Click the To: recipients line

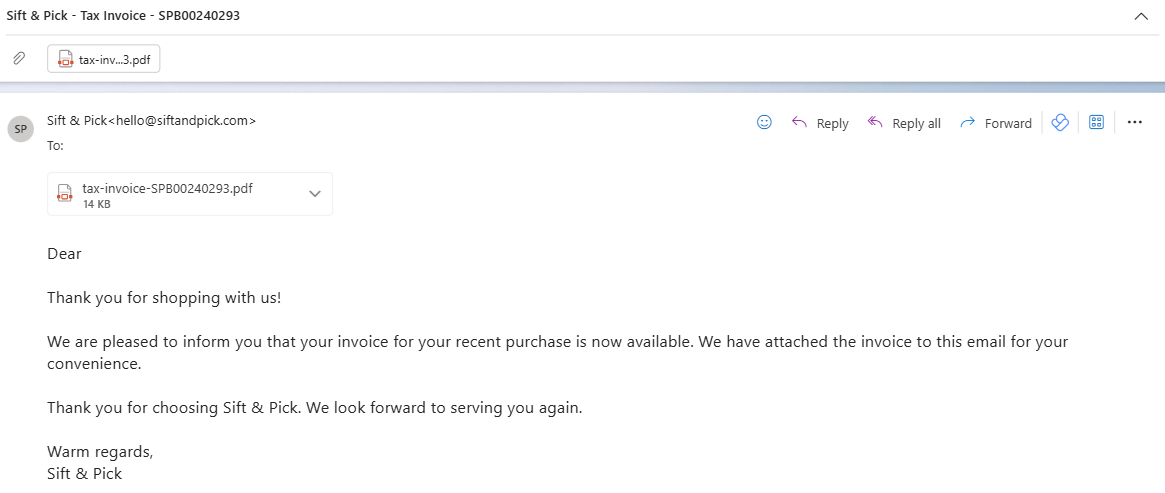56,146
